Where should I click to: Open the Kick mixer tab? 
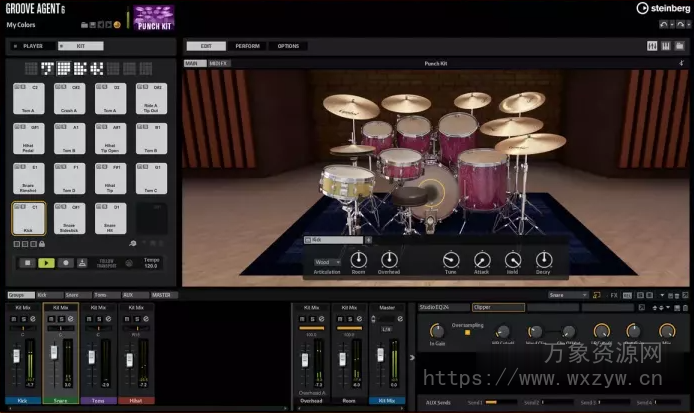(49, 295)
